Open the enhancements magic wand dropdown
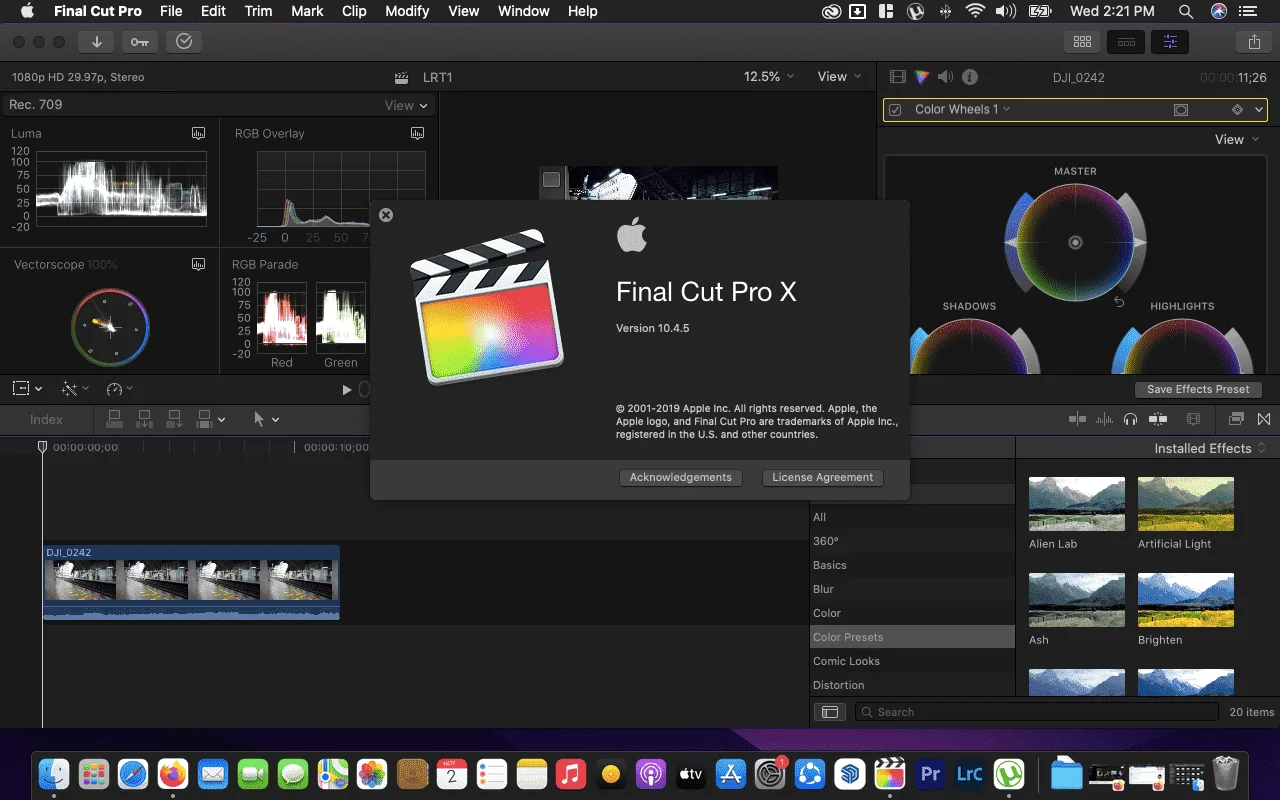The image size is (1280, 800). coord(75,388)
